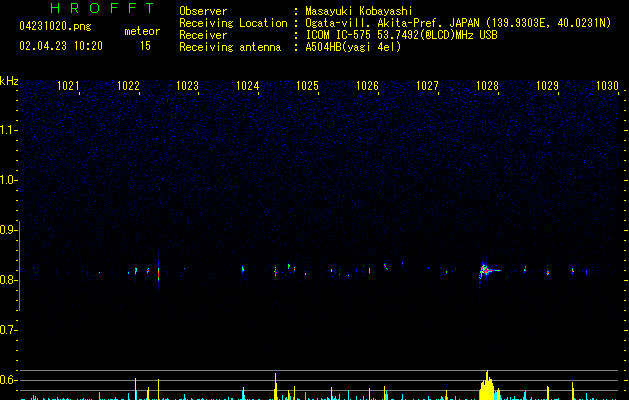Select the file name 04231020.png

55,26
